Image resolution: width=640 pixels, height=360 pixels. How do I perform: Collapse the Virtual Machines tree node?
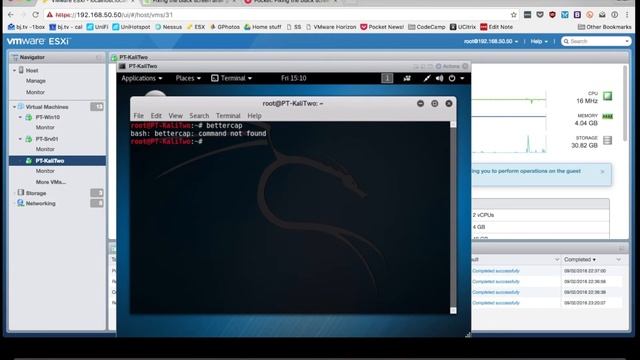pos(14,107)
